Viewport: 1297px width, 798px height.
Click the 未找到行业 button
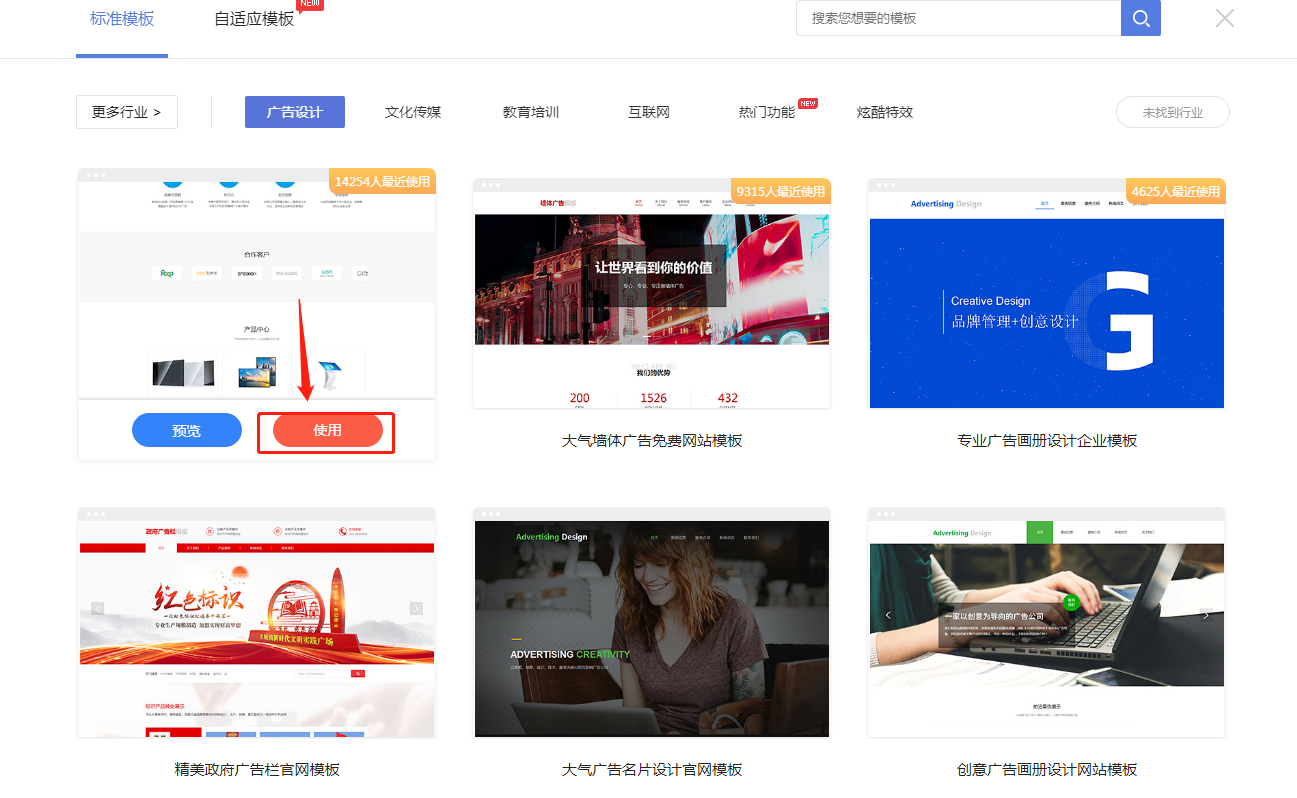point(1173,112)
